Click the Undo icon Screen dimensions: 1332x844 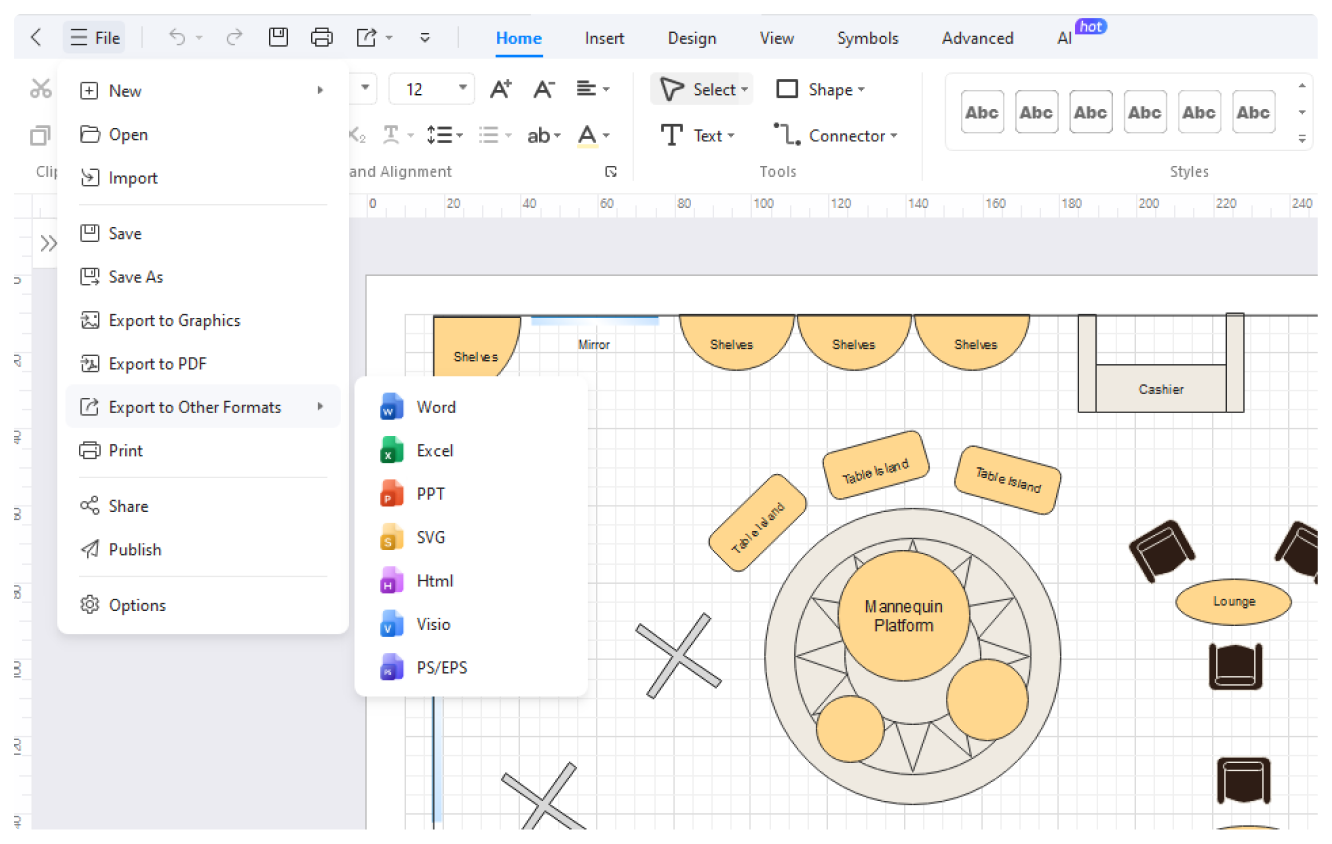click(177, 38)
